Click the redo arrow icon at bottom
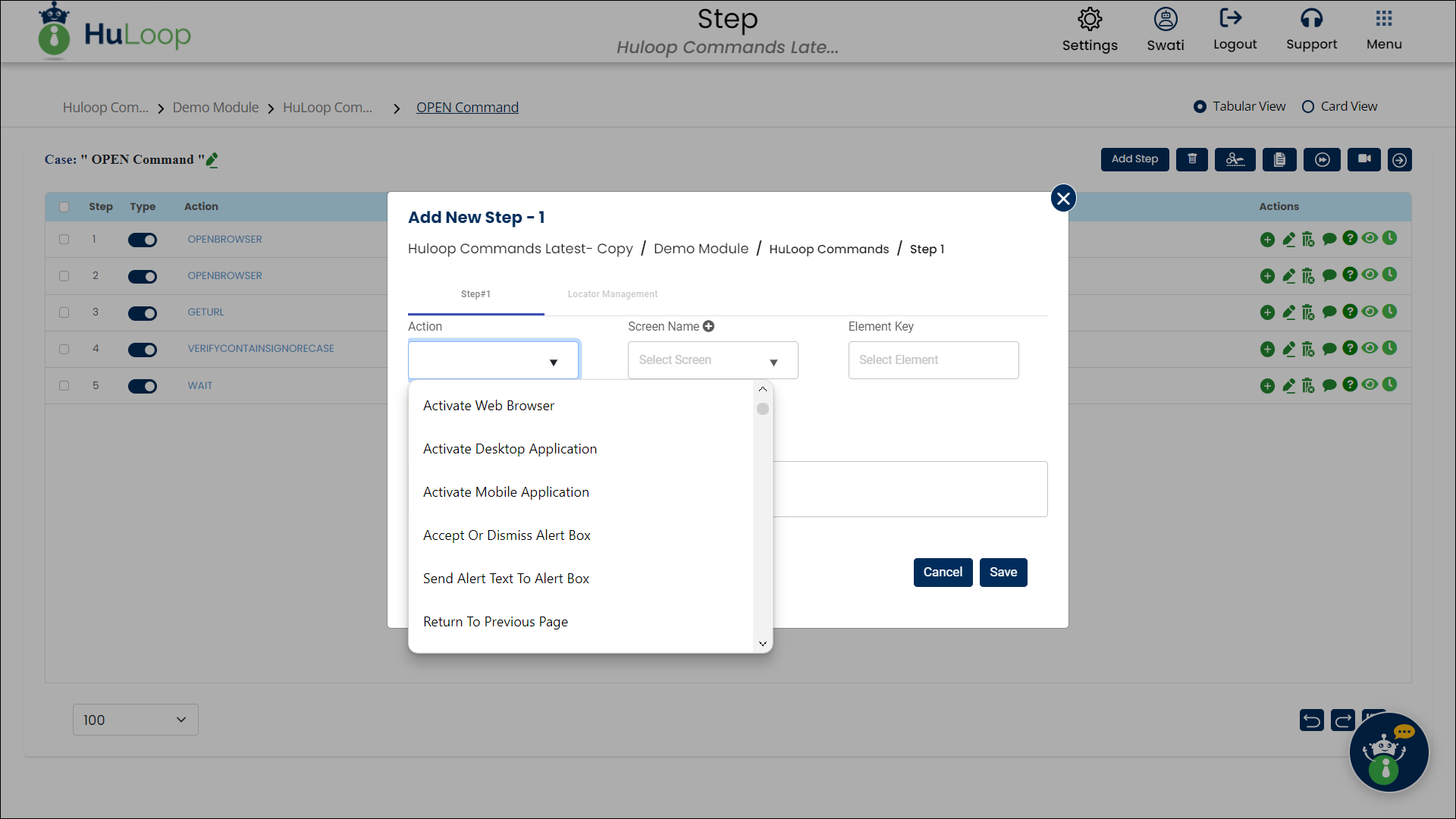This screenshot has width=1456, height=819. [x=1343, y=720]
